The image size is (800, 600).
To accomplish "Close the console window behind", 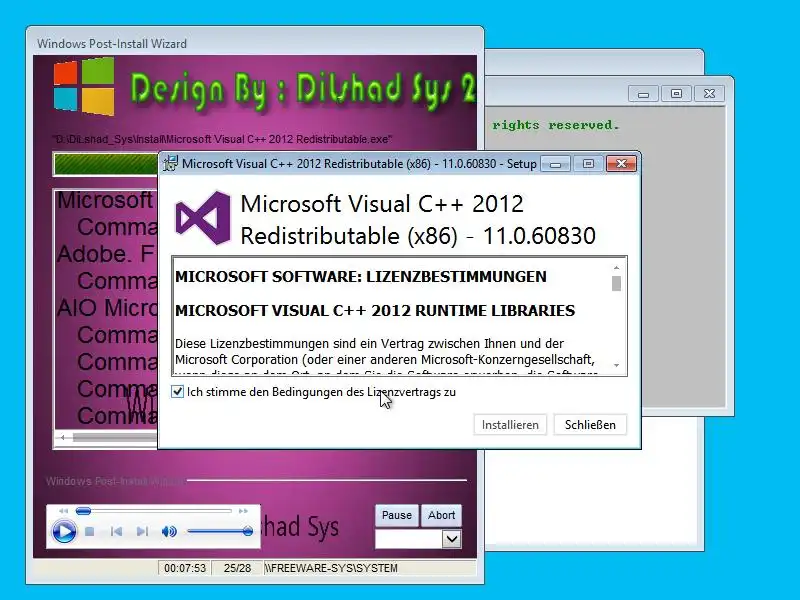I will coord(709,94).
